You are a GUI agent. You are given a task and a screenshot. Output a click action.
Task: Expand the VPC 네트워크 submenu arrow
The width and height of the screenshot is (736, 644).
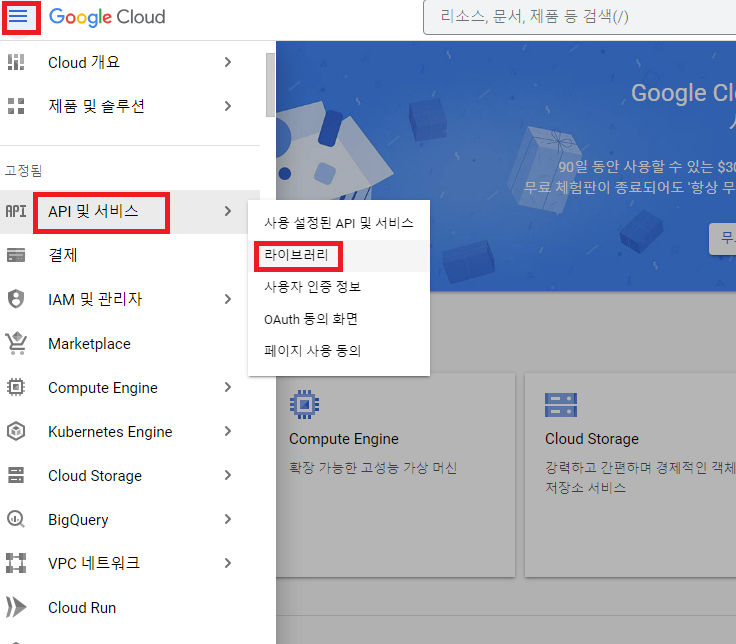pyautogui.click(x=228, y=563)
